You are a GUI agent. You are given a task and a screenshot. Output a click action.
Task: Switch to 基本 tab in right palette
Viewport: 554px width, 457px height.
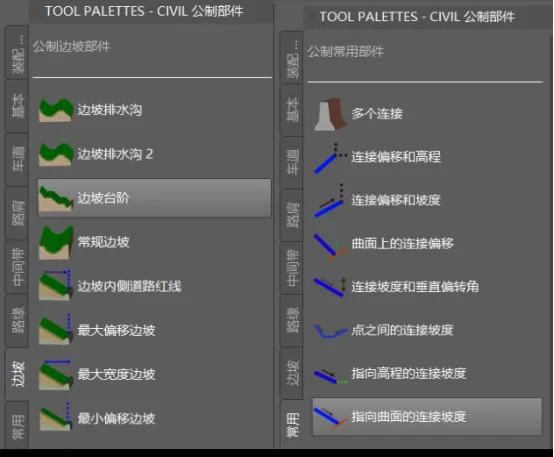tap(292, 110)
